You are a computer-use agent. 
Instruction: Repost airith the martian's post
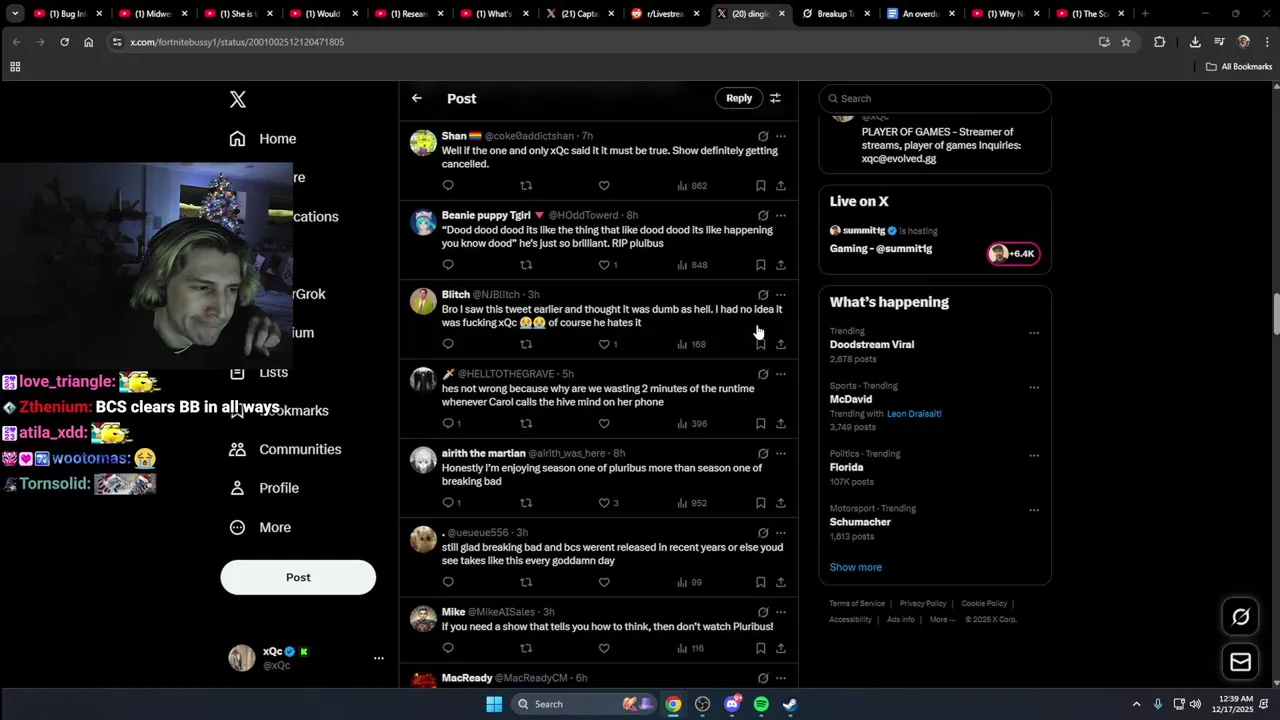pyautogui.click(x=526, y=503)
